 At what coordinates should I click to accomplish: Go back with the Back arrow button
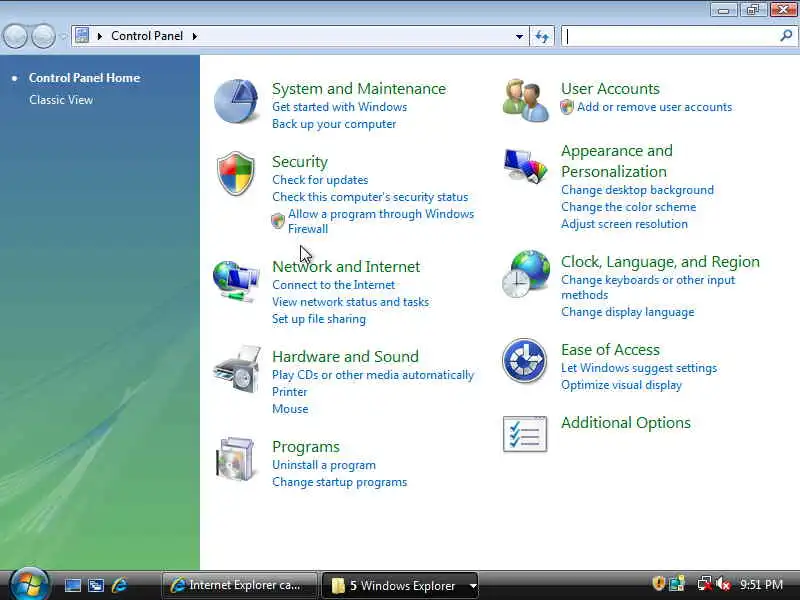15,36
